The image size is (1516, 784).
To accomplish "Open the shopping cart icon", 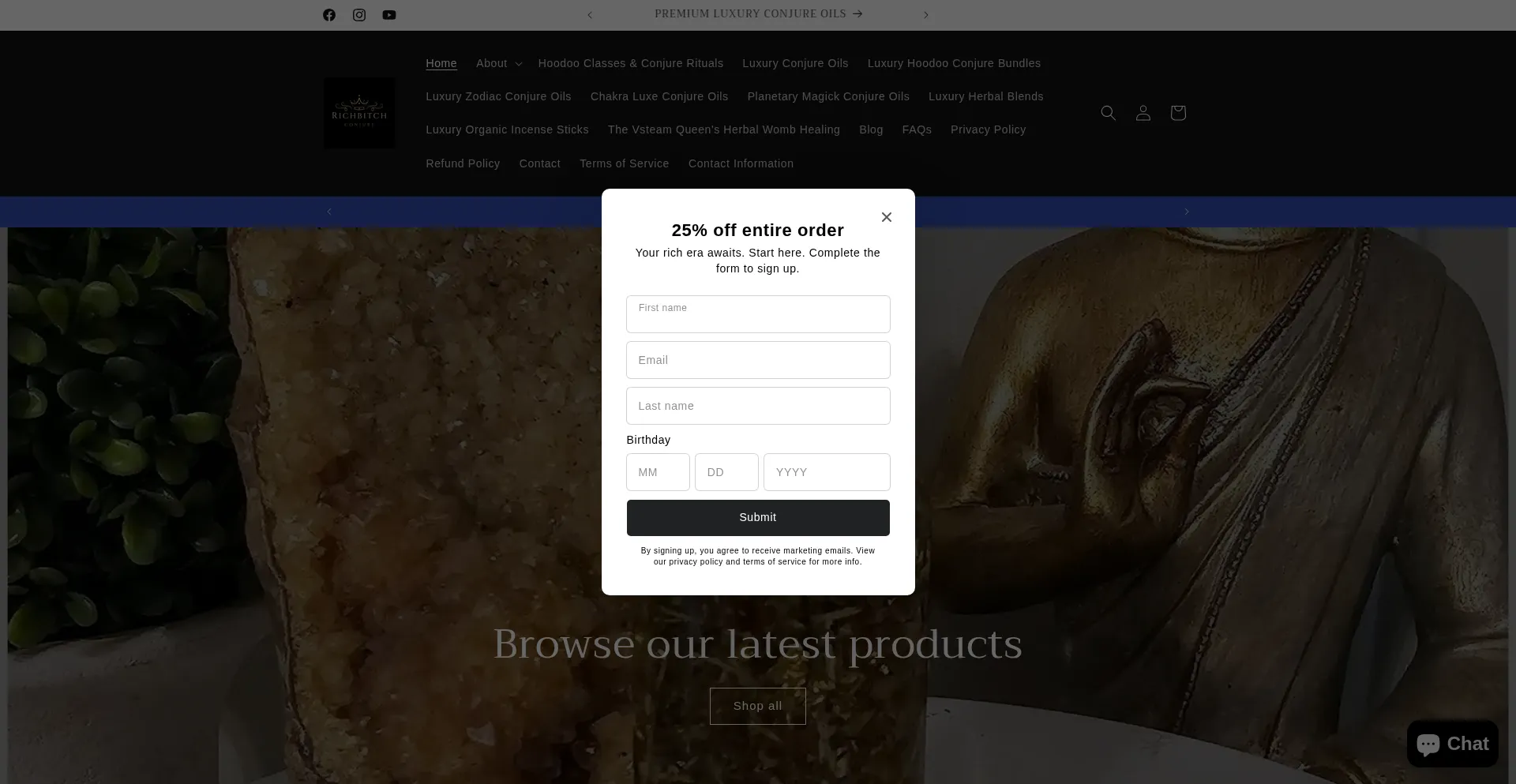I will (1178, 113).
